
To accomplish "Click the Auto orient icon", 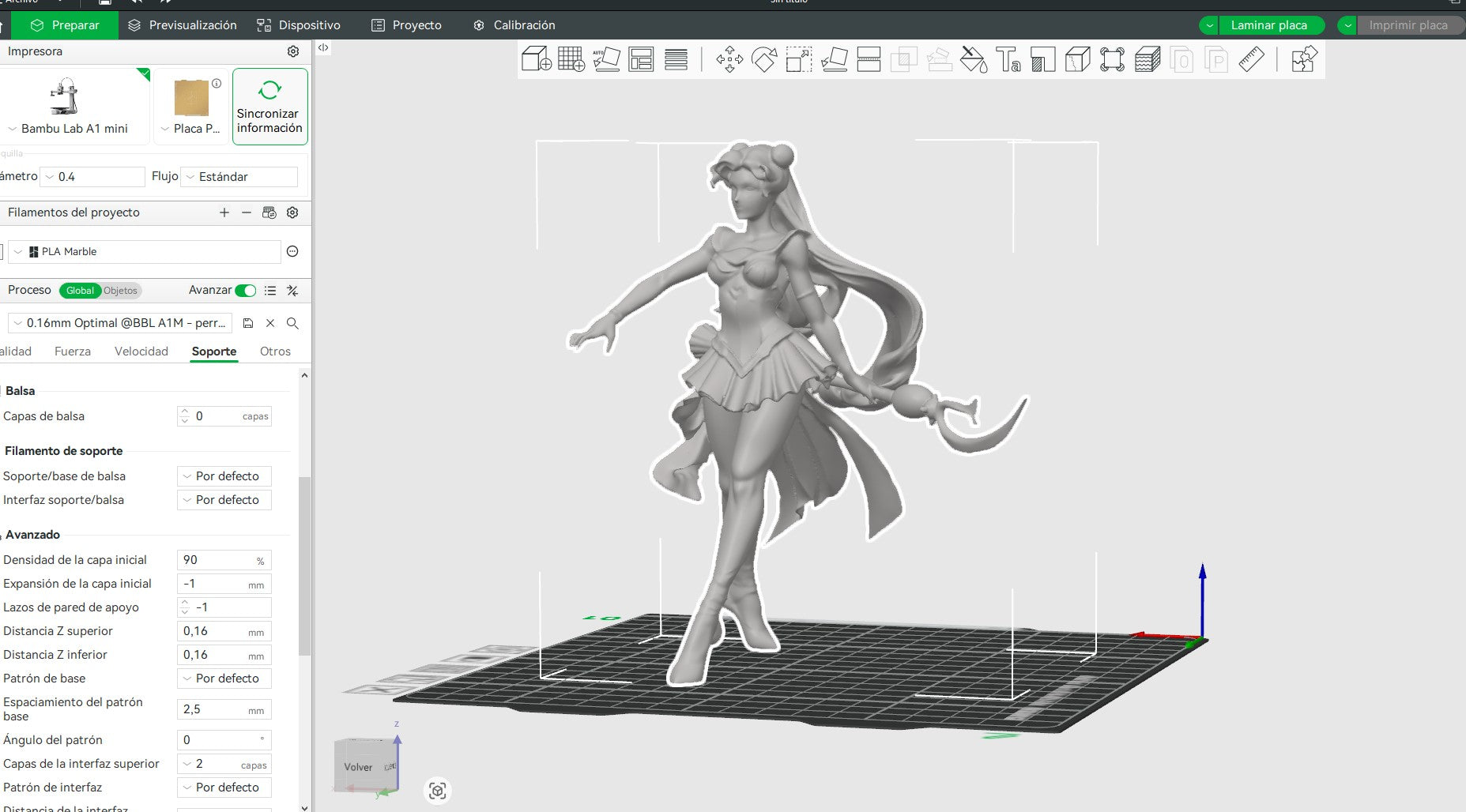I will pos(606,59).
